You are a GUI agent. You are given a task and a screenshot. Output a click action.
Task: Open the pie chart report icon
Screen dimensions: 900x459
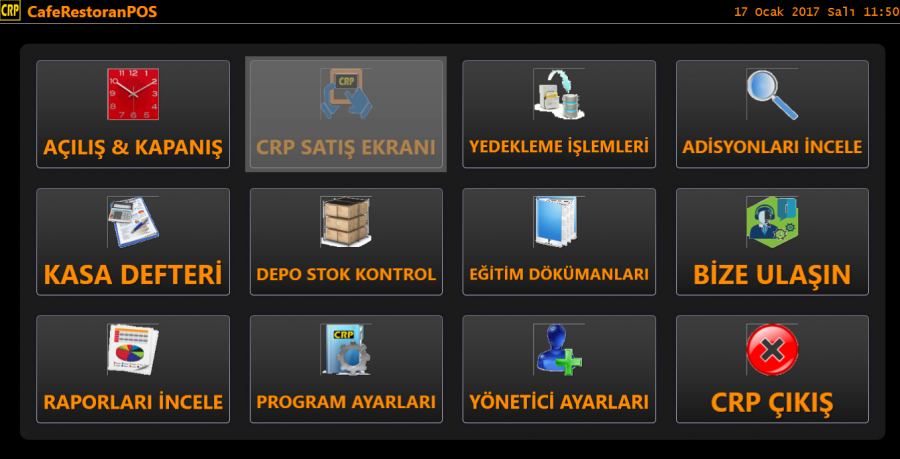[x=133, y=349]
